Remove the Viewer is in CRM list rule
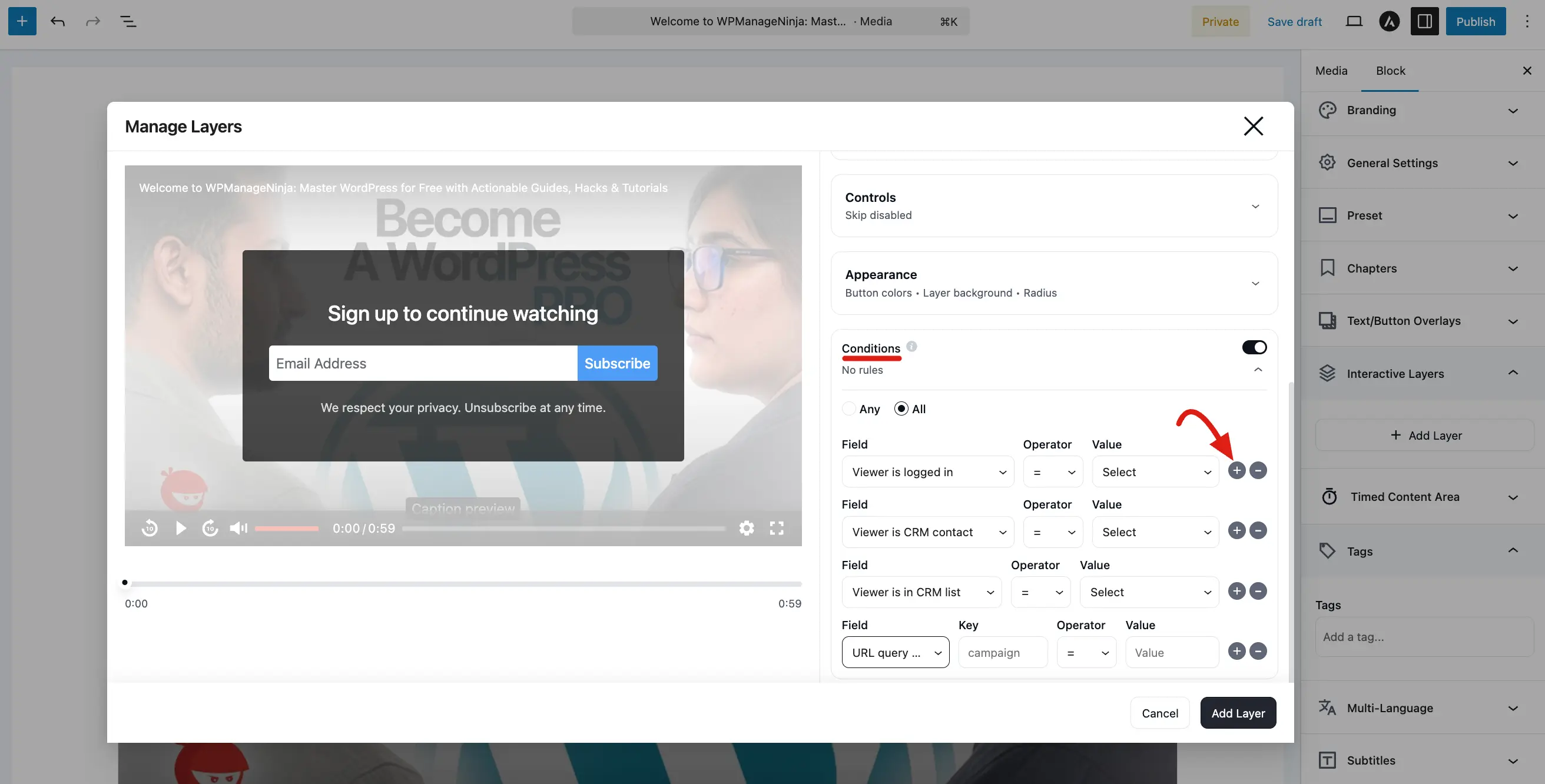 [1258, 591]
